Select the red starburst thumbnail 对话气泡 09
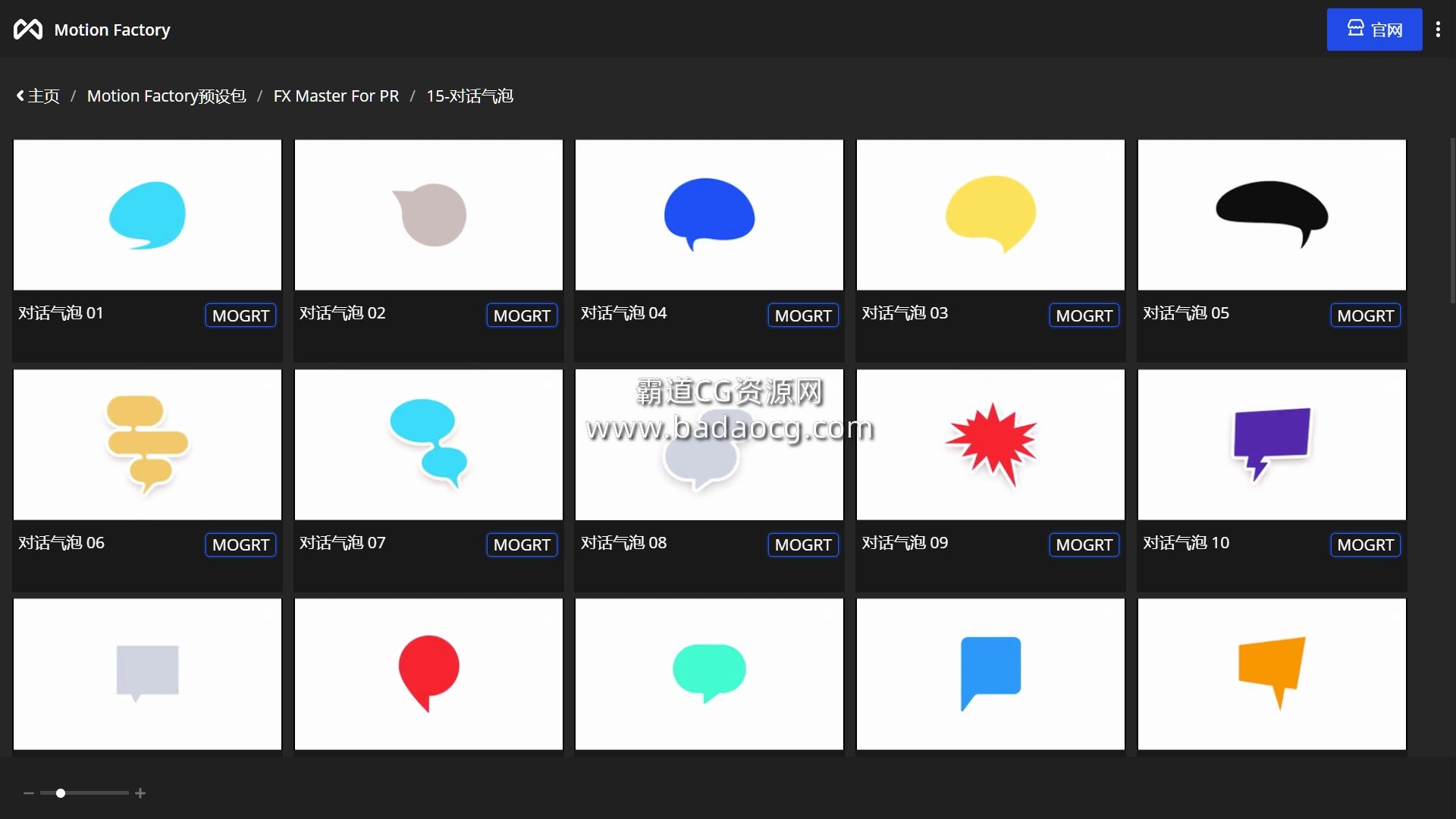The width and height of the screenshot is (1456, 819). pyautogui.click(x=990, y=444)
